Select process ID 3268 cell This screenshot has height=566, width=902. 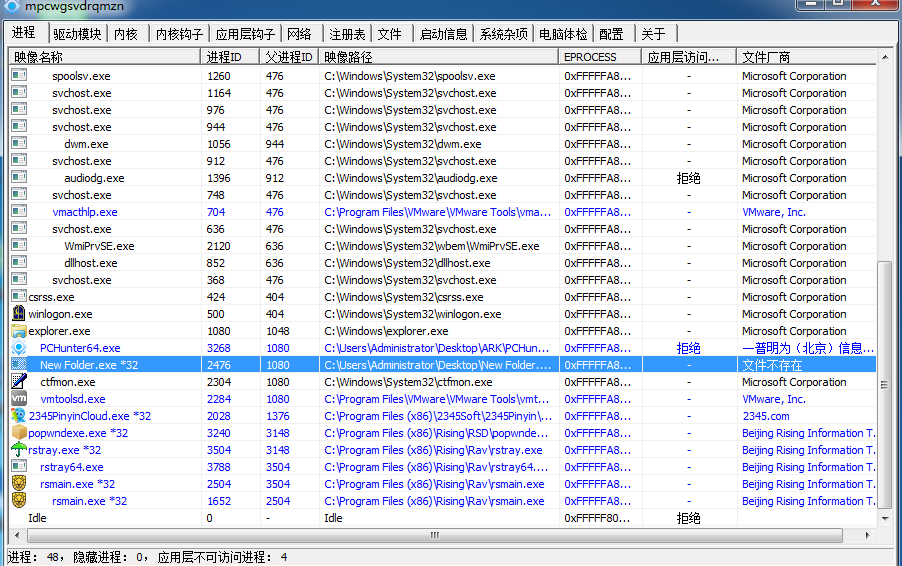pos(219,348)
